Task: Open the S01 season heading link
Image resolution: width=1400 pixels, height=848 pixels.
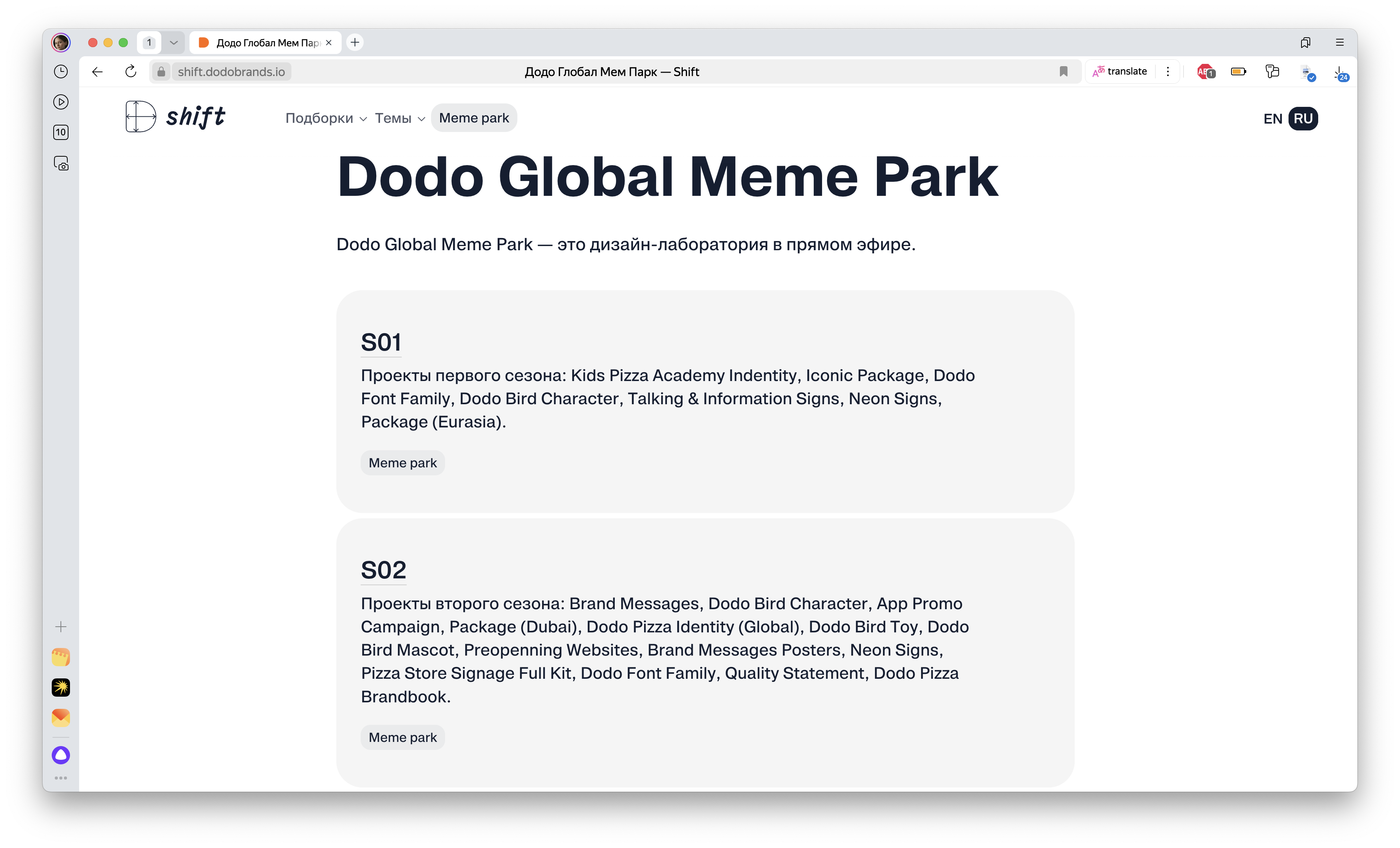Action: tap(381, 343)
